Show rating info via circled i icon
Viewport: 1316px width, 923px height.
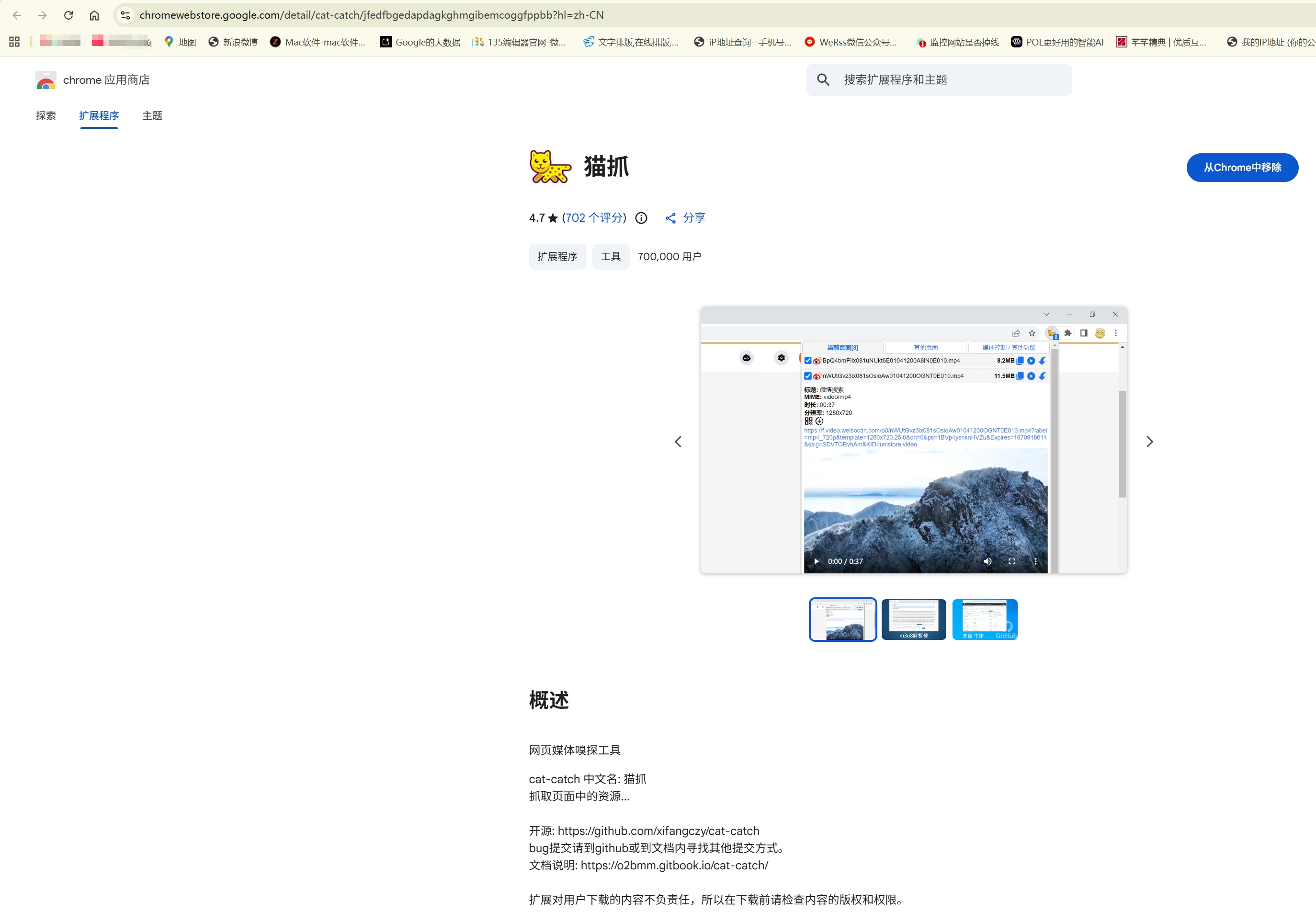[641, 218]
